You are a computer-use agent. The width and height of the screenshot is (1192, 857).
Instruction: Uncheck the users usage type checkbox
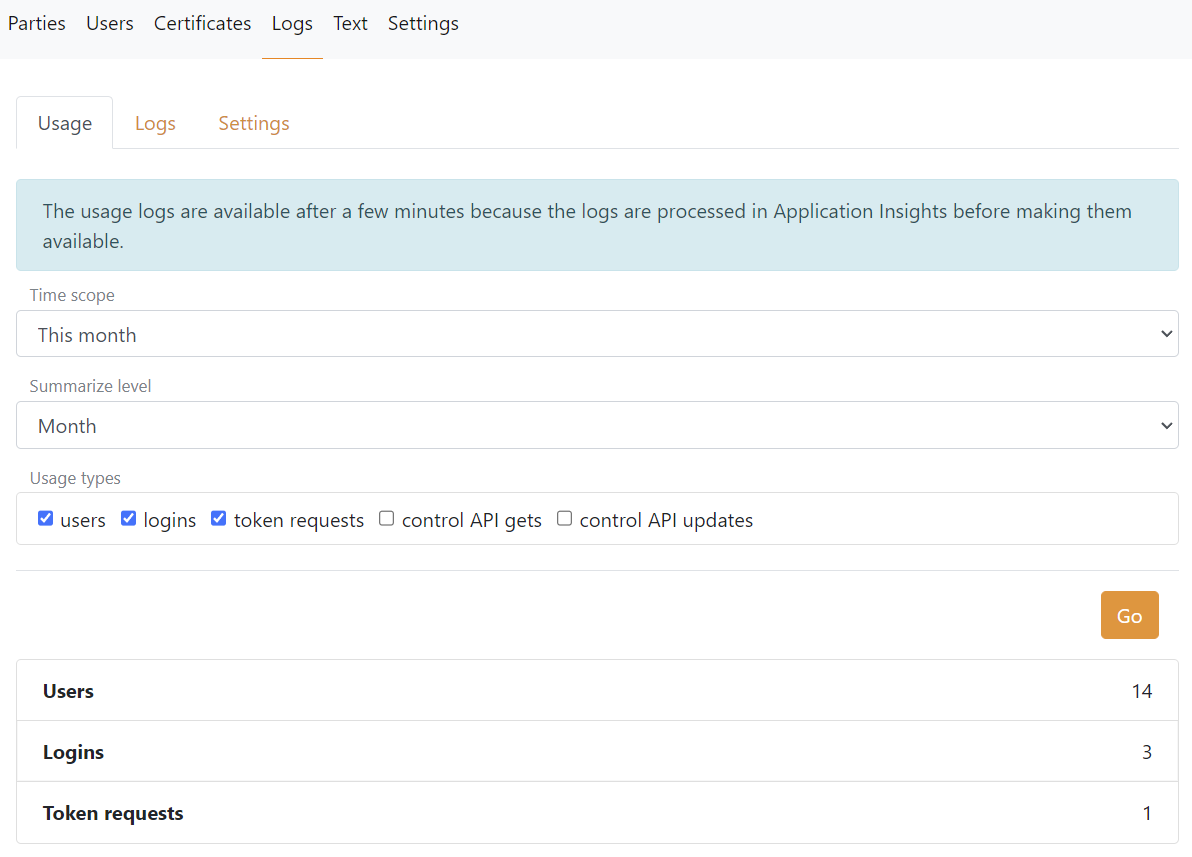click(45, 518)
